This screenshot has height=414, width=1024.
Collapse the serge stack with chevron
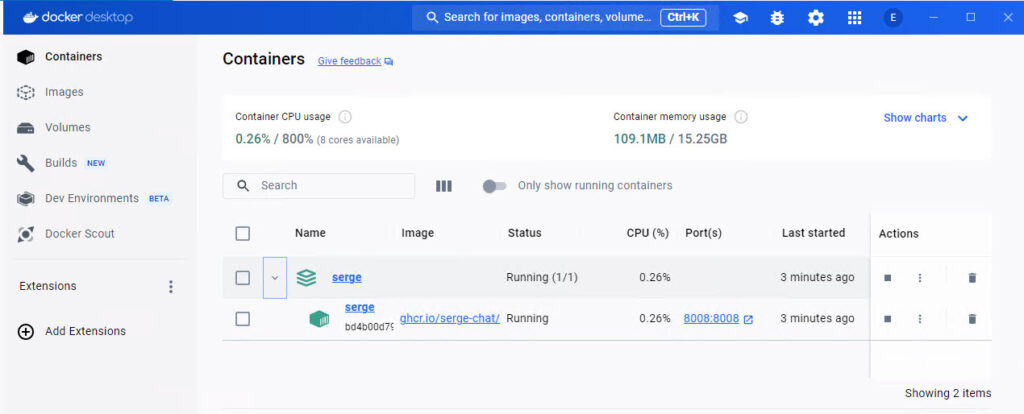click(x=274, y=278)
